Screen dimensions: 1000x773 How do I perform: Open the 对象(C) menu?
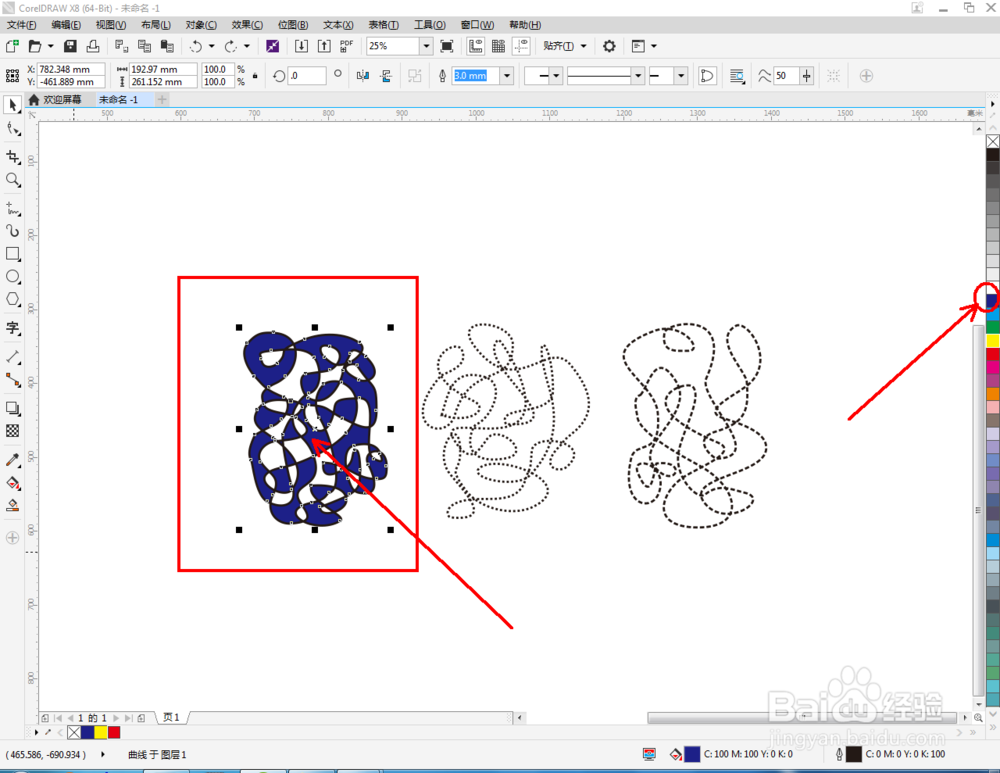201,25
